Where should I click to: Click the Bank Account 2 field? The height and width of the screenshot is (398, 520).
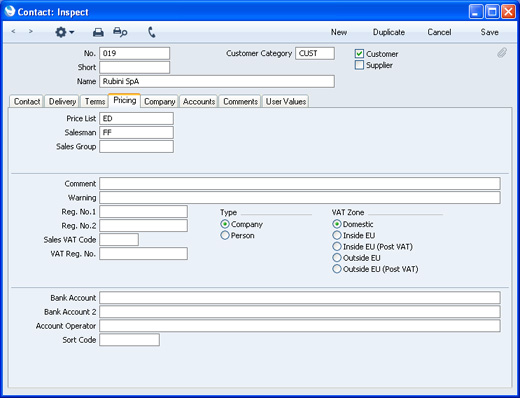click(x=300, y=312)
